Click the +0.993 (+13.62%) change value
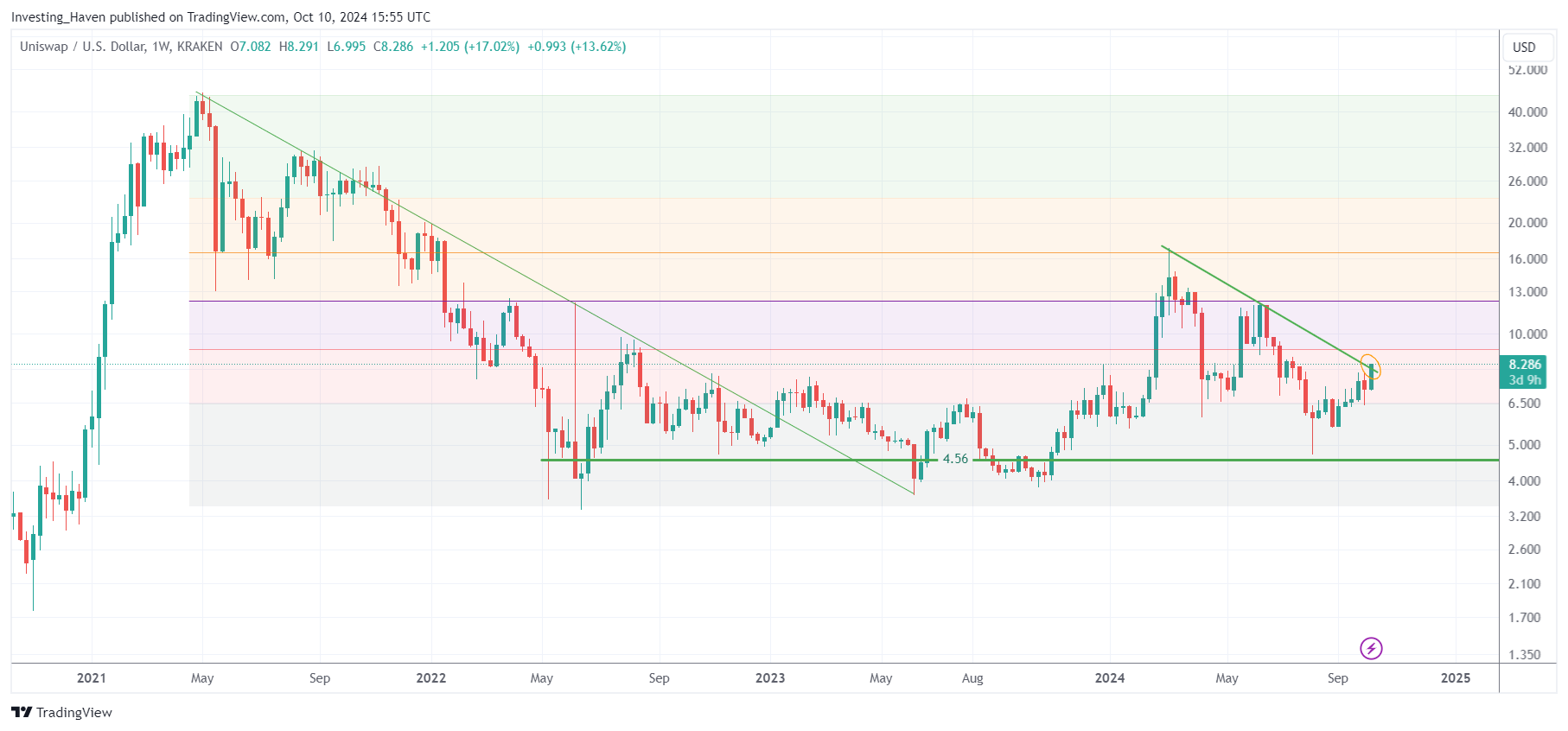The image size is (1568, 731). click(x=577, y=47)
